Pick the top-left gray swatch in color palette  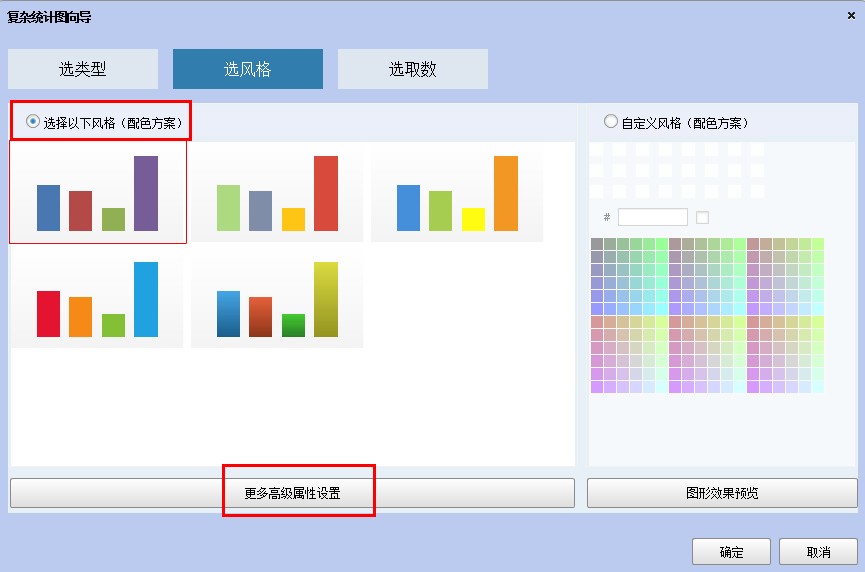click(x=597, y=244)
